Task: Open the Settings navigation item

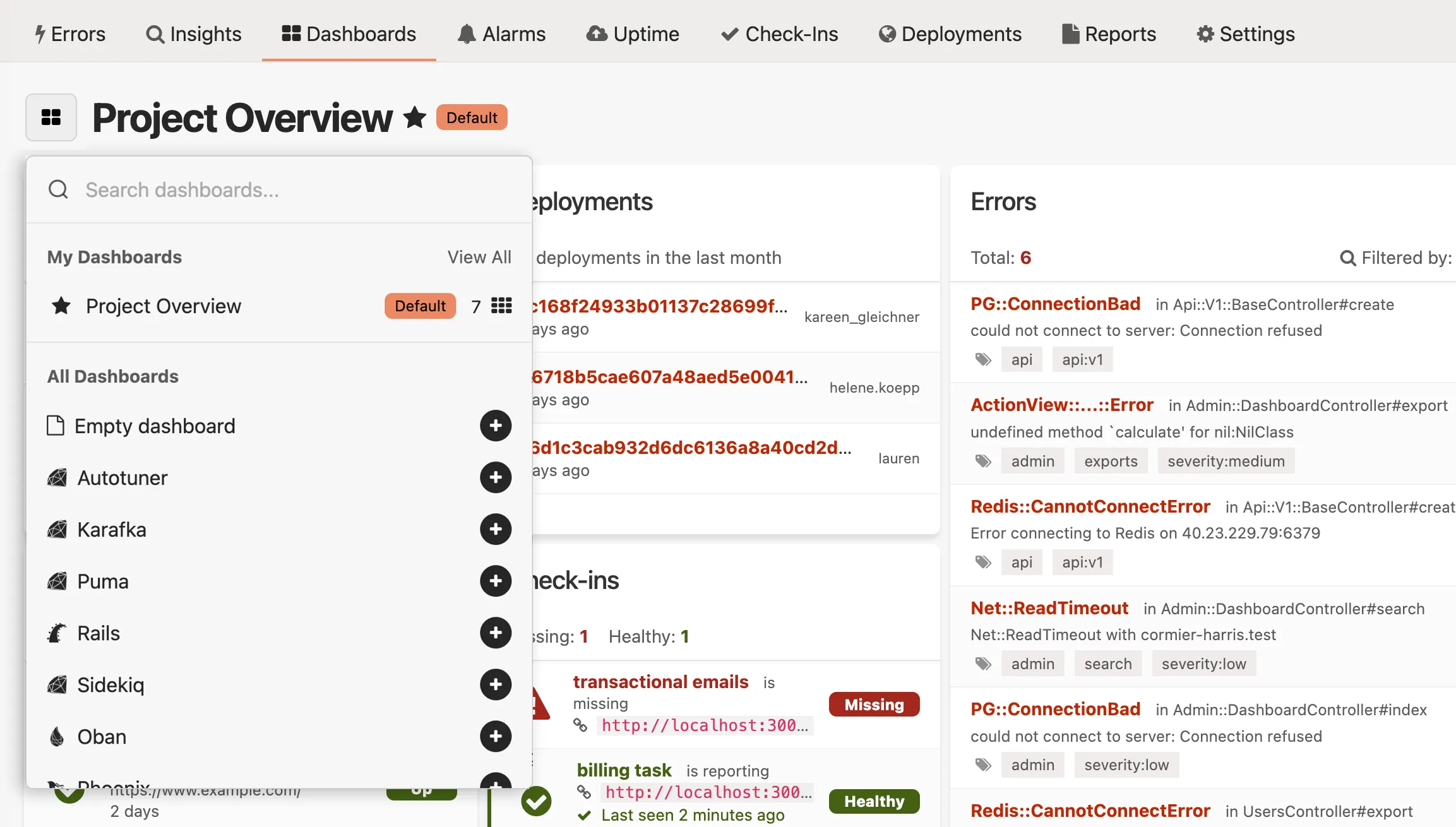Action: tap(1245, 34)
